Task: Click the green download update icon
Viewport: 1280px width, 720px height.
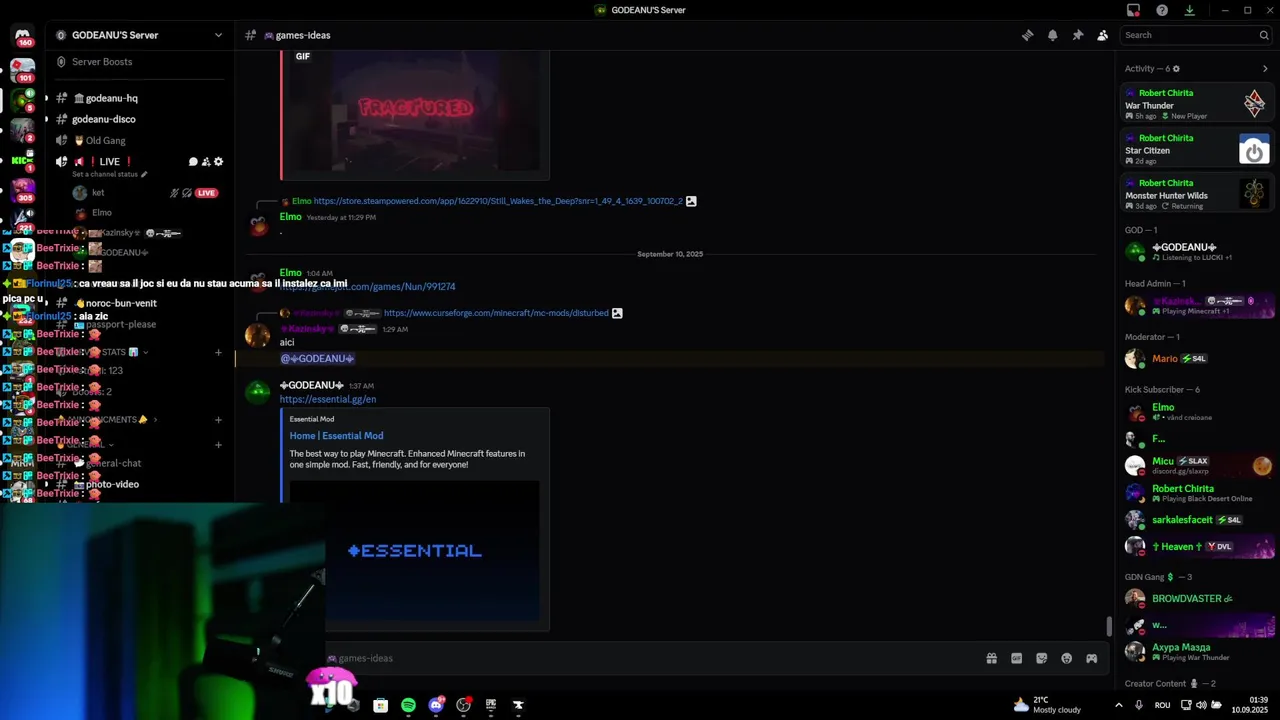Action: 1189,10
